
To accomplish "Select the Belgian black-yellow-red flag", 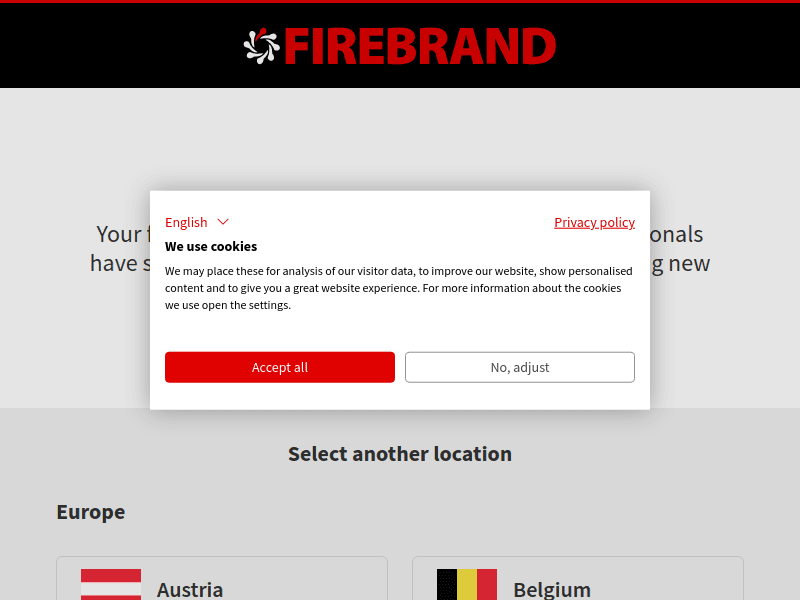I will [466, 584].
